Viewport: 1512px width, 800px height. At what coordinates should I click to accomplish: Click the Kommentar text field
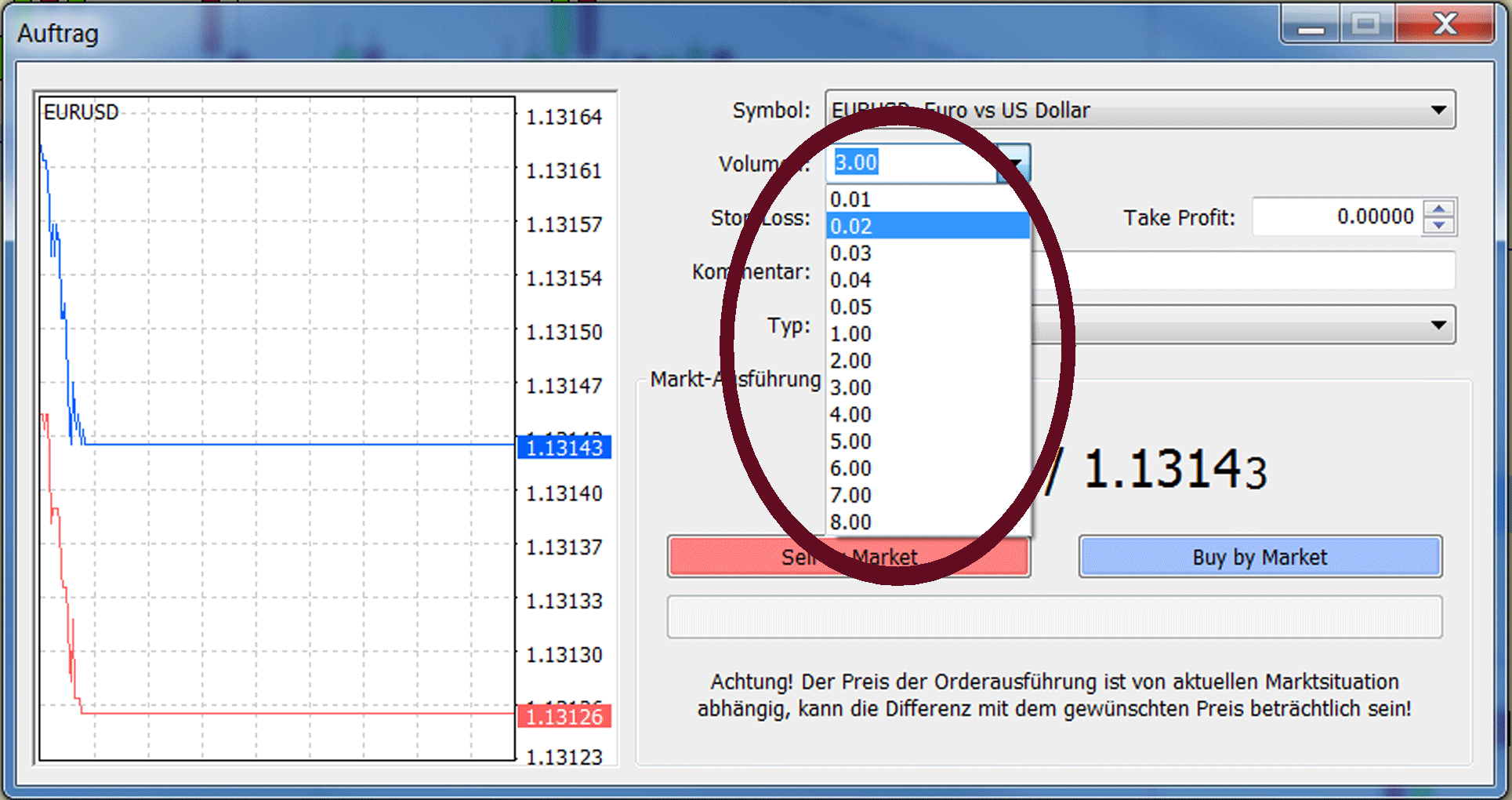[x=1242, y=271]
